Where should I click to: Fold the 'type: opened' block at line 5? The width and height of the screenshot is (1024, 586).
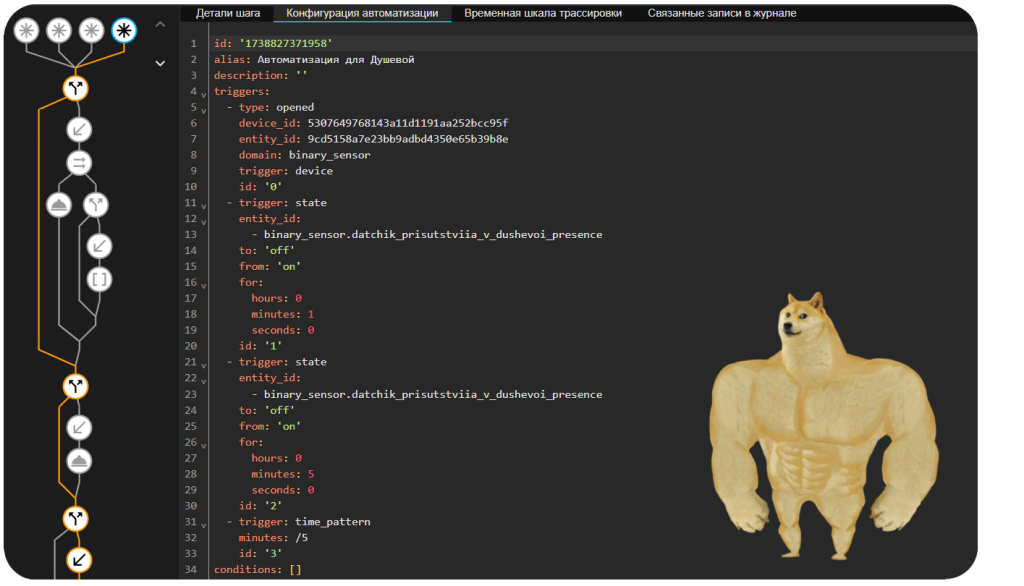tap(204, 110)
